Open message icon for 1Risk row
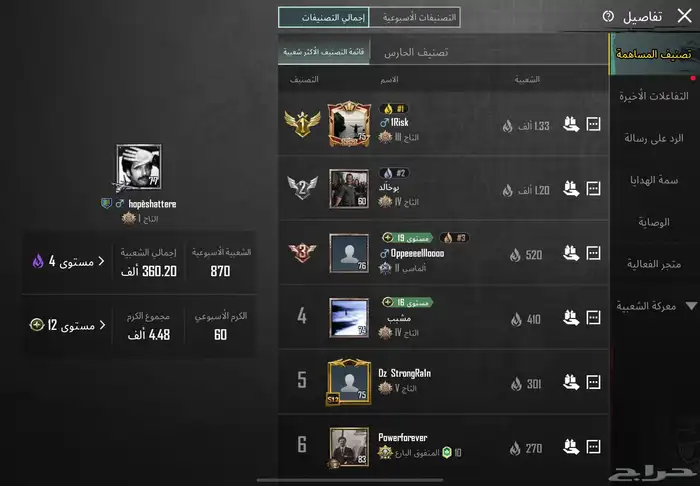The width and height of the screenshot is (700, 486). [x=593, y=124]
